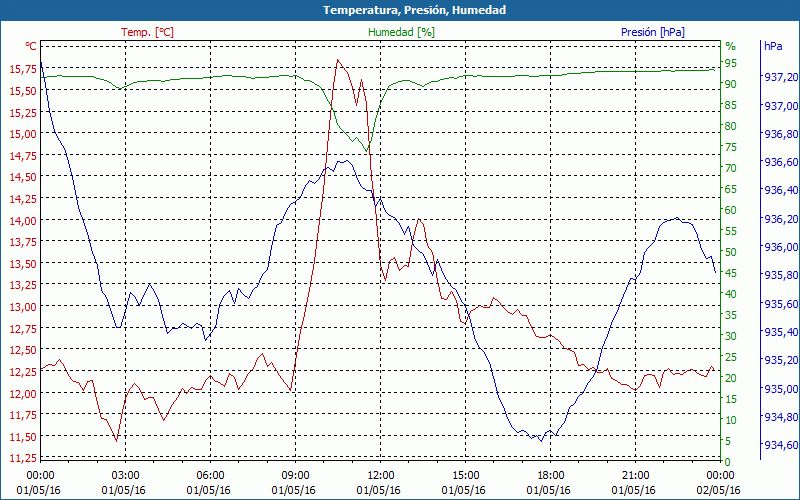Click the '934,60' pressure axis value
800x500 pixels.
point(781,445)
